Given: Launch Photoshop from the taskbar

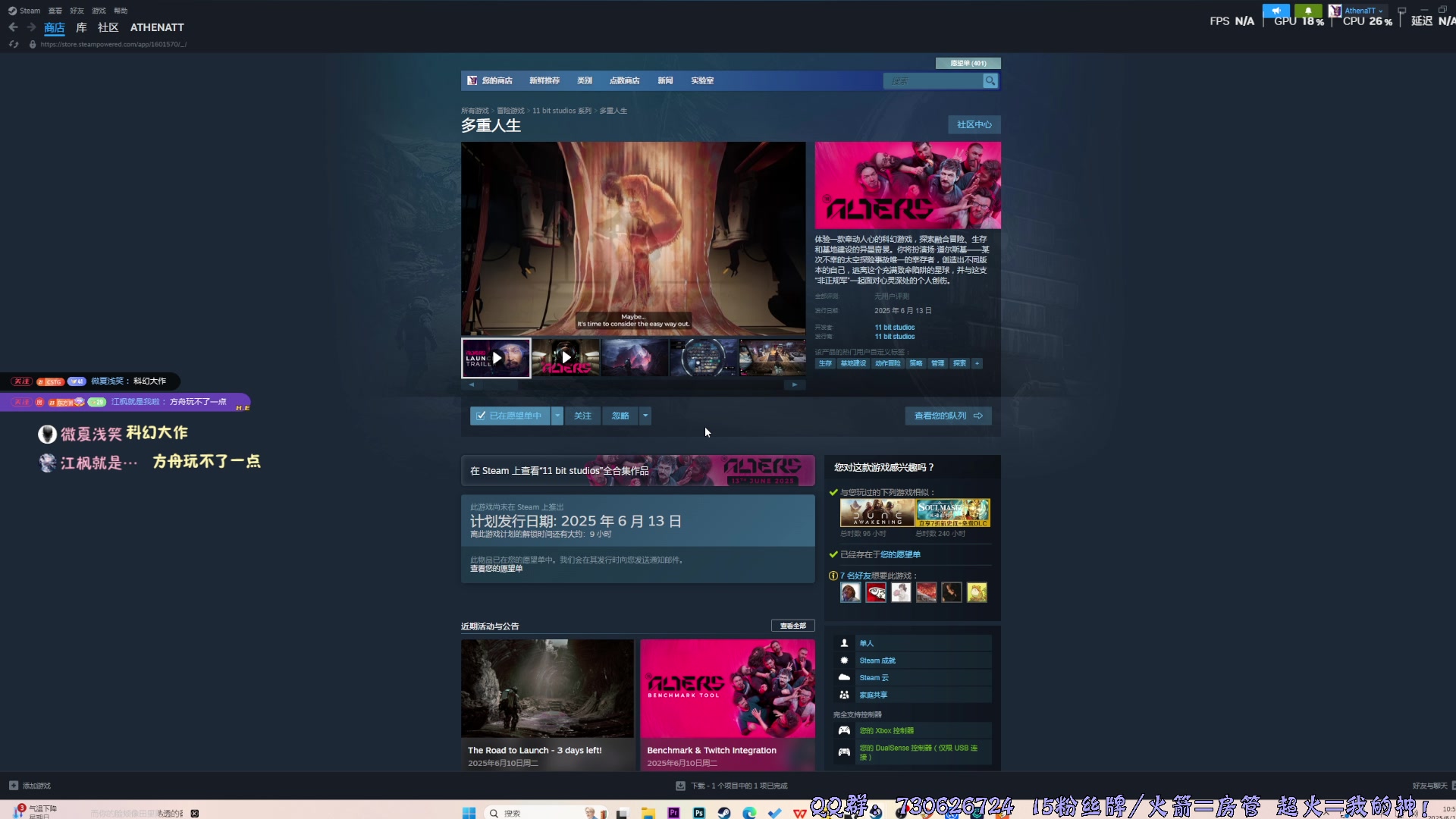Looking at the screenshot, I should [698, 813].
